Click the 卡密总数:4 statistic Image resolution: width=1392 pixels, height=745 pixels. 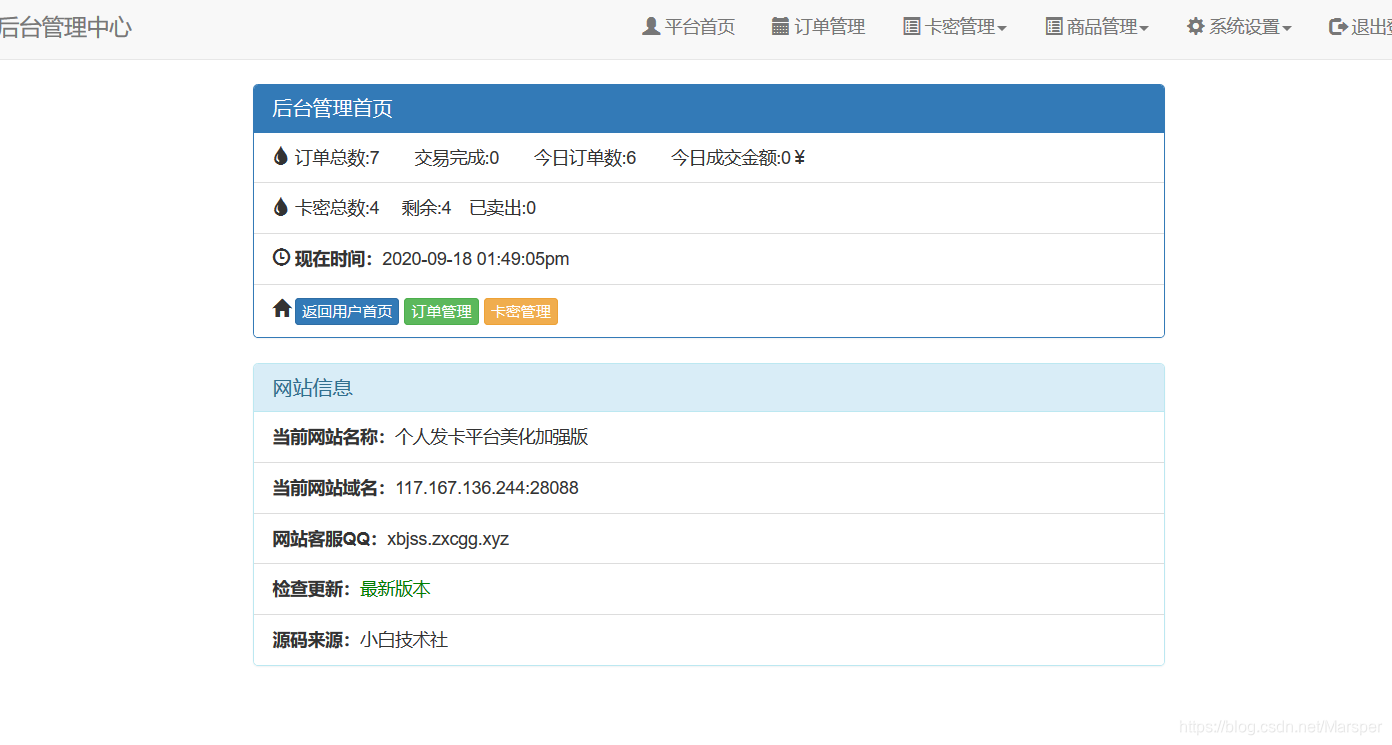337,208
